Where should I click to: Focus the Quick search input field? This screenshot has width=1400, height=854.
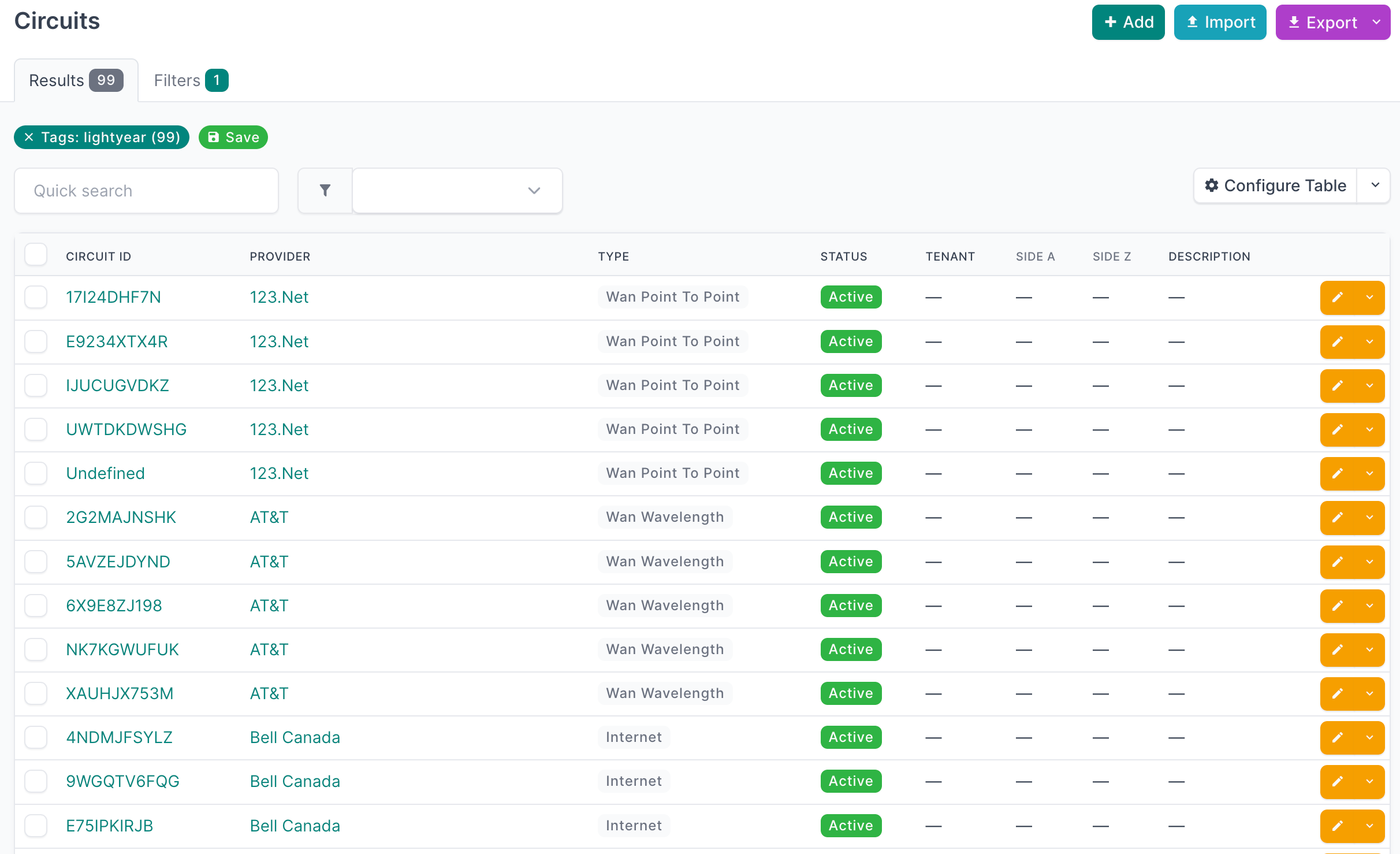[146, 191]
